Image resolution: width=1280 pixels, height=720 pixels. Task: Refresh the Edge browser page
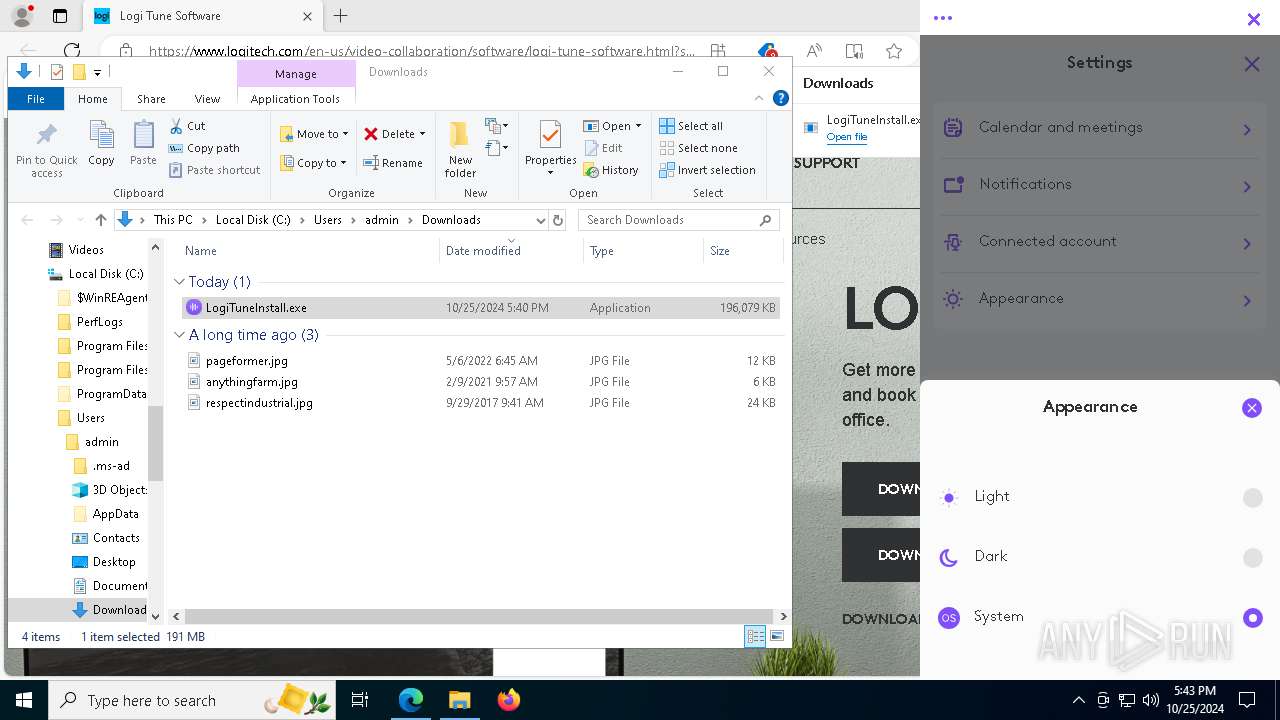71,50
